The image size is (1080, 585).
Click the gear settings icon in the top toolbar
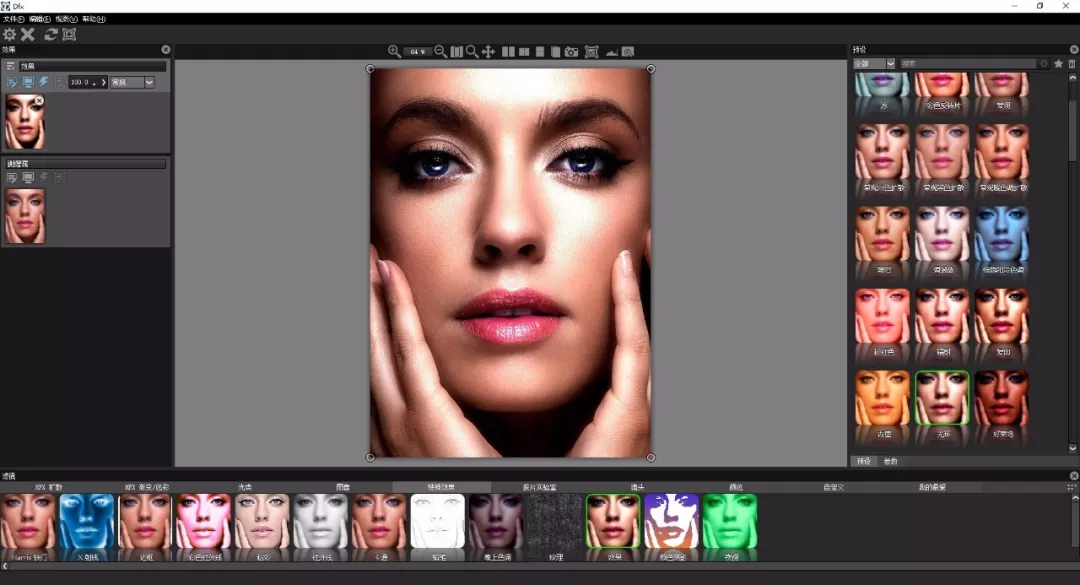coord(10,34)
